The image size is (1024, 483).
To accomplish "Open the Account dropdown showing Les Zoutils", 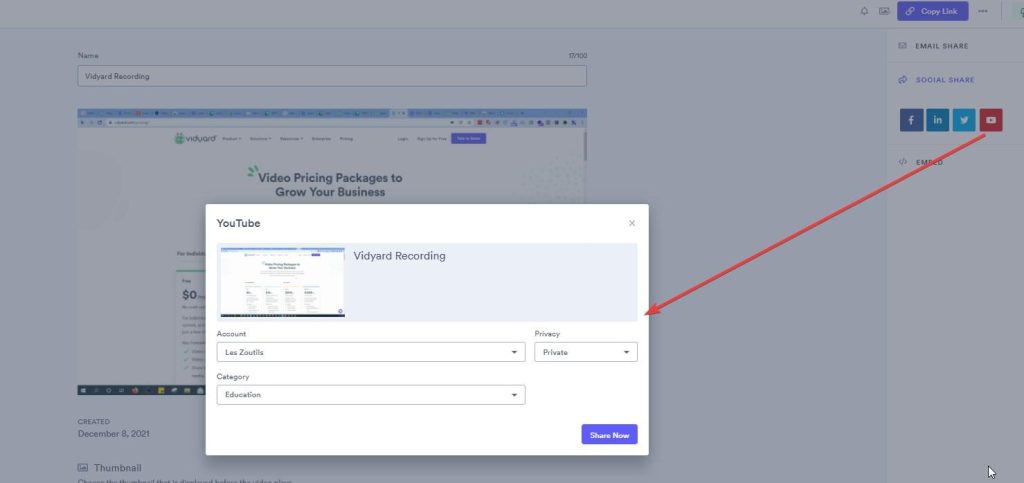I will (371, 352).
